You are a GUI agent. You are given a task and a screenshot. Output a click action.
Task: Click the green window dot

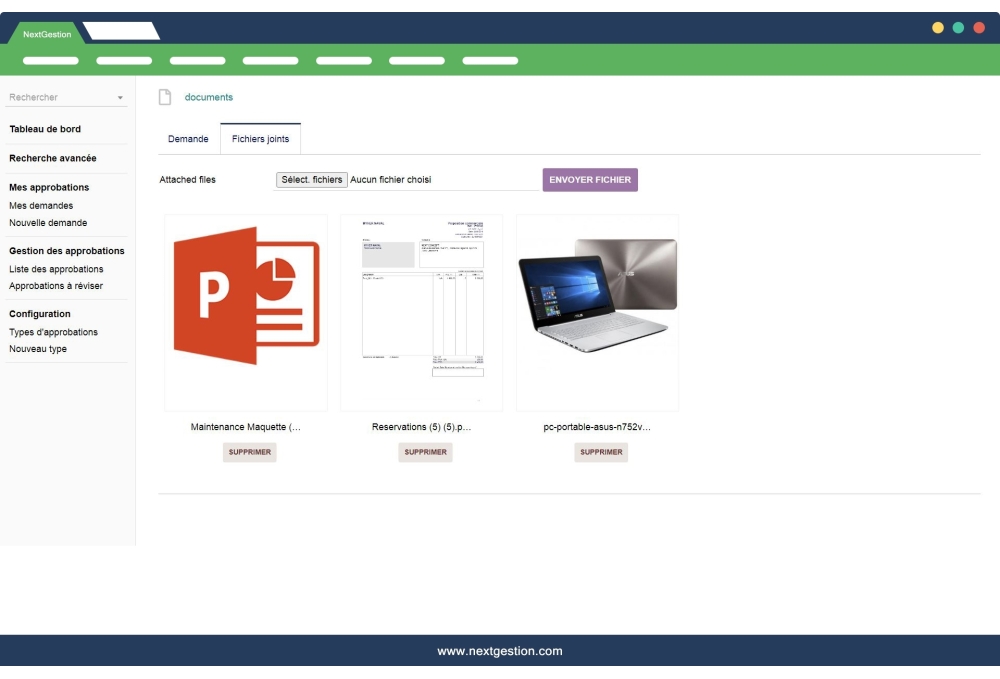point(958,29)
